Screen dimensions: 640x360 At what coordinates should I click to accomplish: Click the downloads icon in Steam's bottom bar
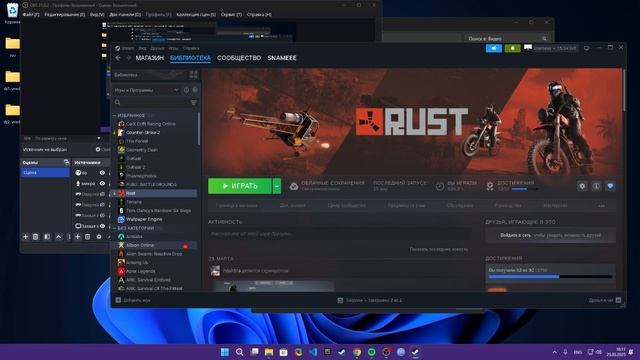point(340,300)
